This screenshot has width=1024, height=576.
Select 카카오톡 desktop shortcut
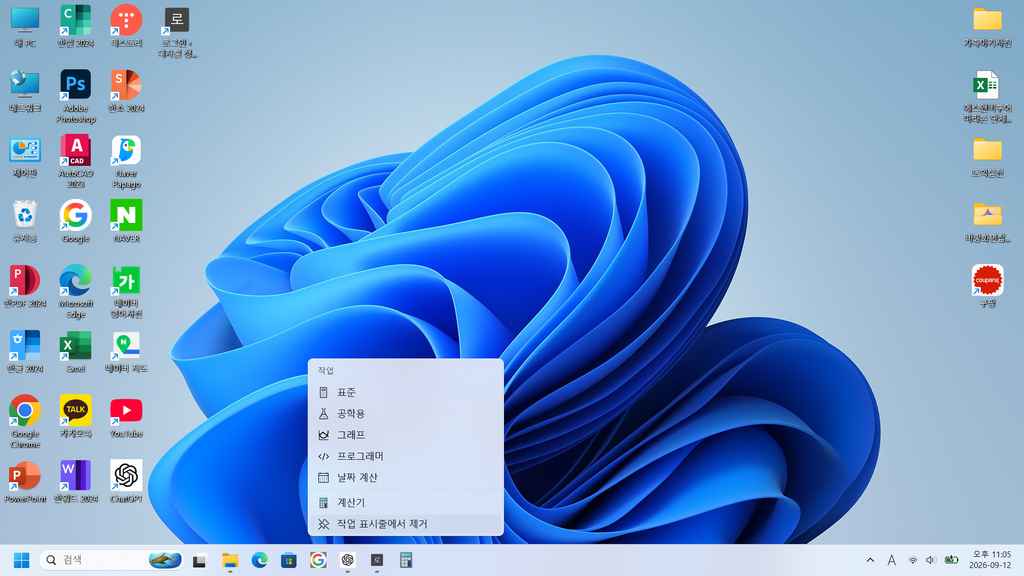pos(76,417)
